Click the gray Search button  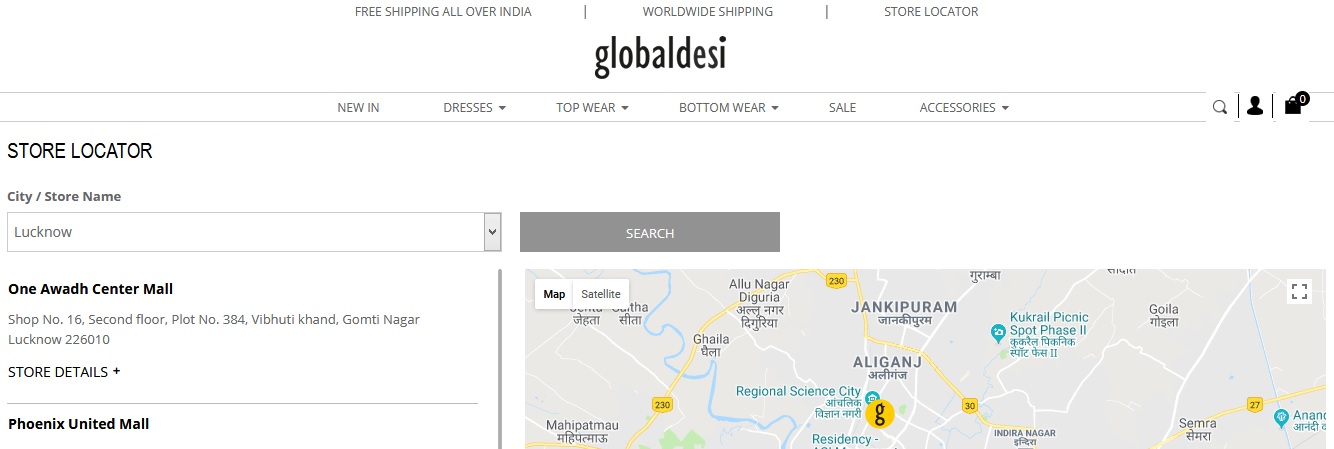650,232
